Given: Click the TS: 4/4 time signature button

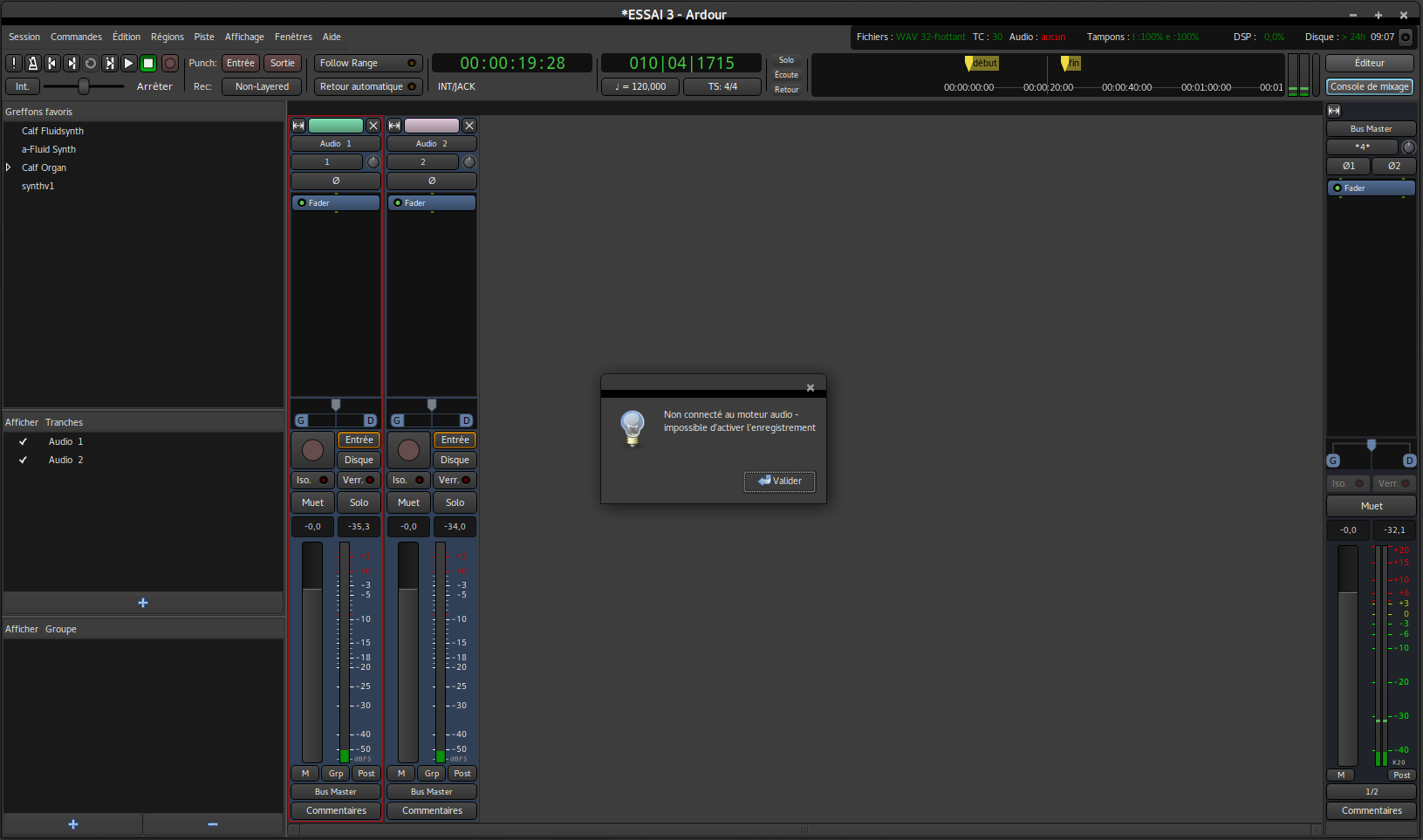Looking at the screenshot, I should click(722, 87).
